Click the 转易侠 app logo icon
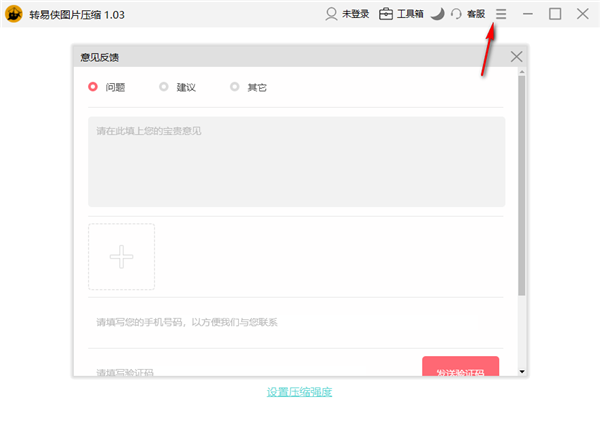This screenshot has height=422, width=600. pyautogui.click(x=14, y=14)
